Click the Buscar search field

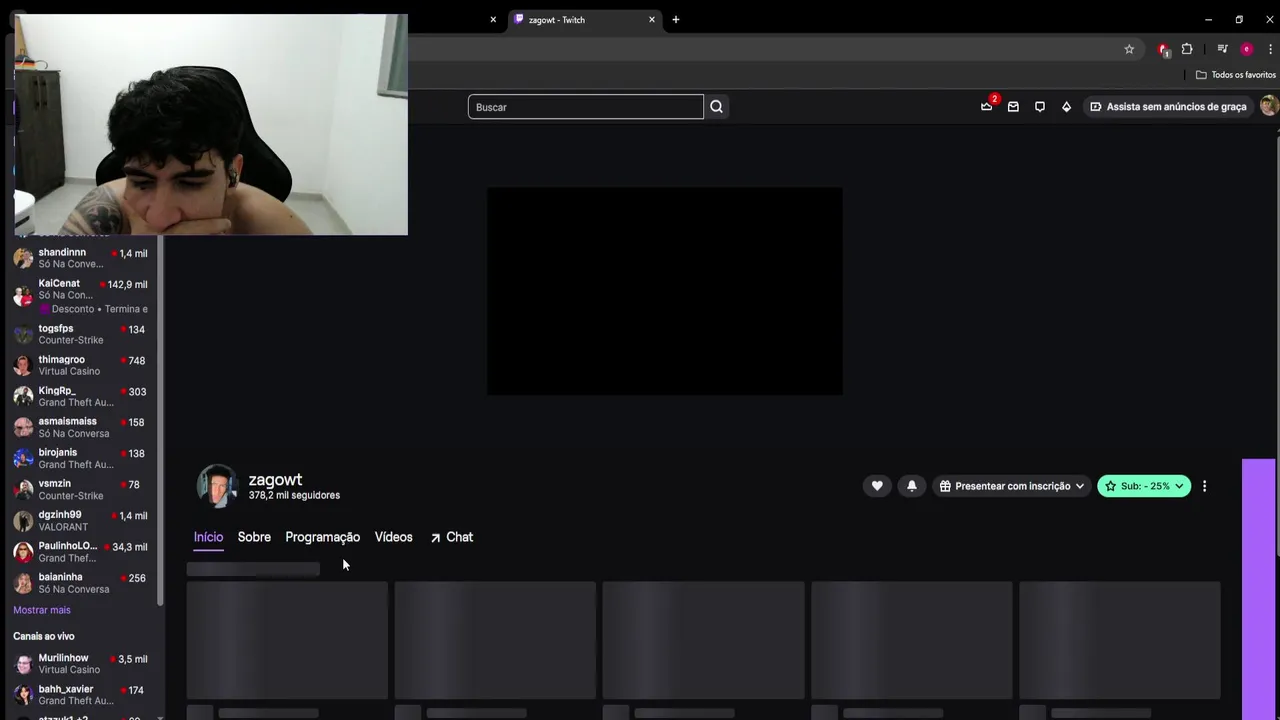(x=586, y=107)
